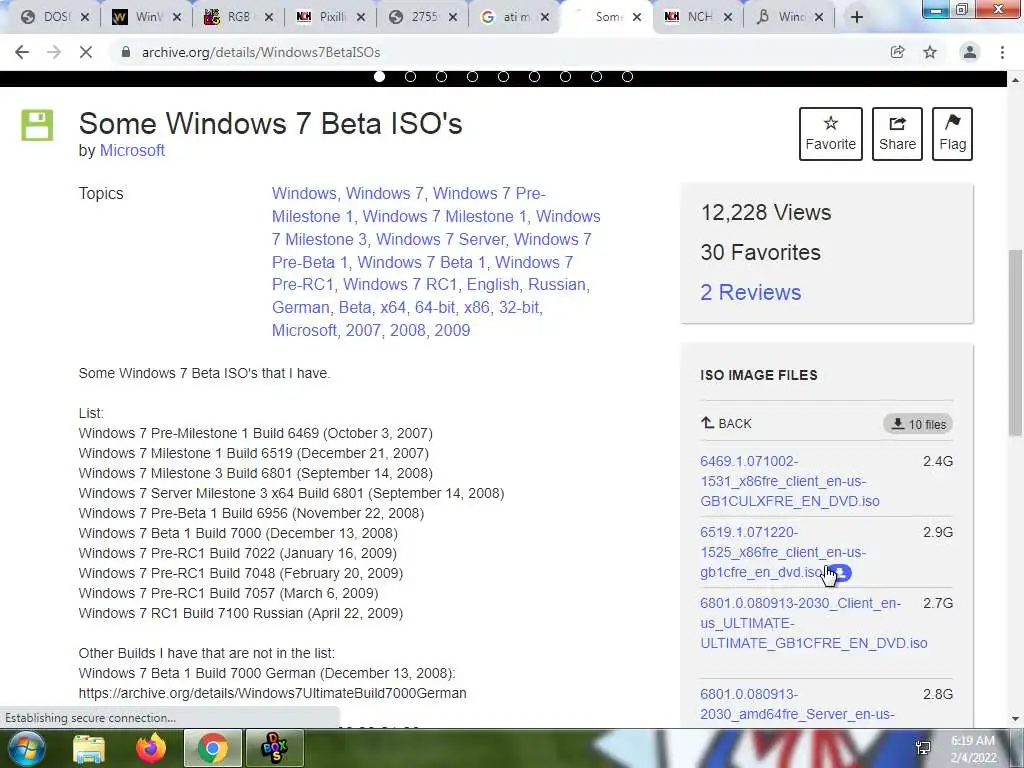The image size is (1024, 768).
Task: Stop loading the page
Action: point(86,52)
